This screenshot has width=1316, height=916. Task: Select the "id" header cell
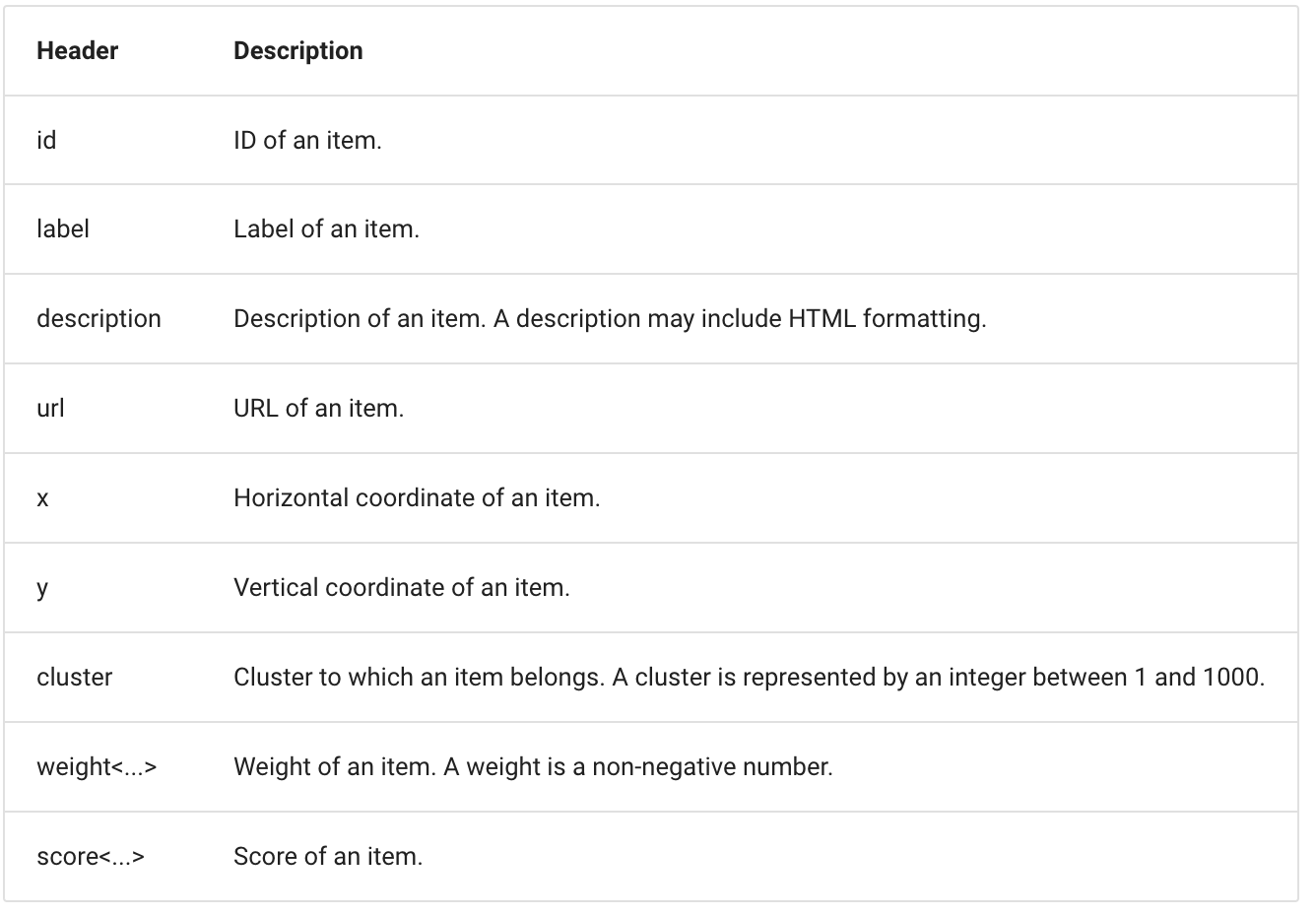[46, 141]
